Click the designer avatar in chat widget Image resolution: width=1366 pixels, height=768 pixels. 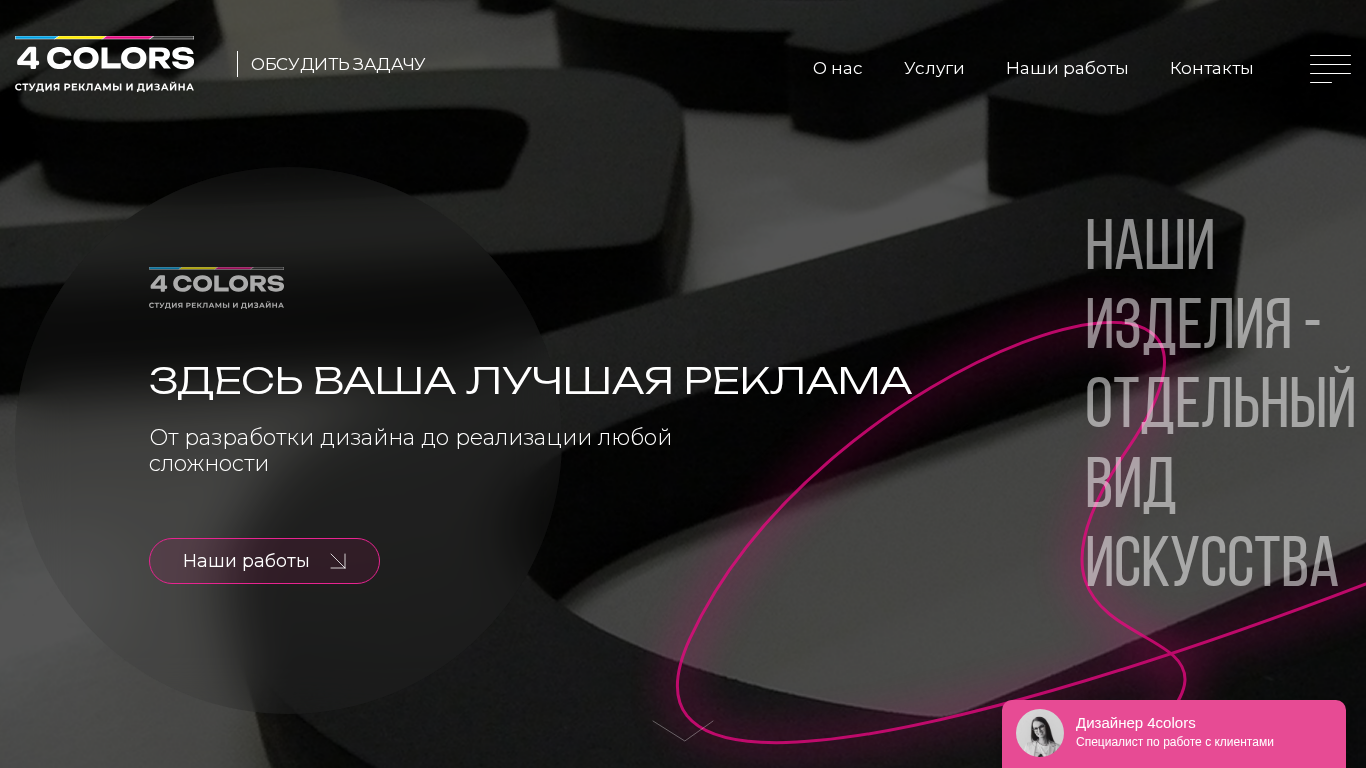click(x=1040, y=733)
